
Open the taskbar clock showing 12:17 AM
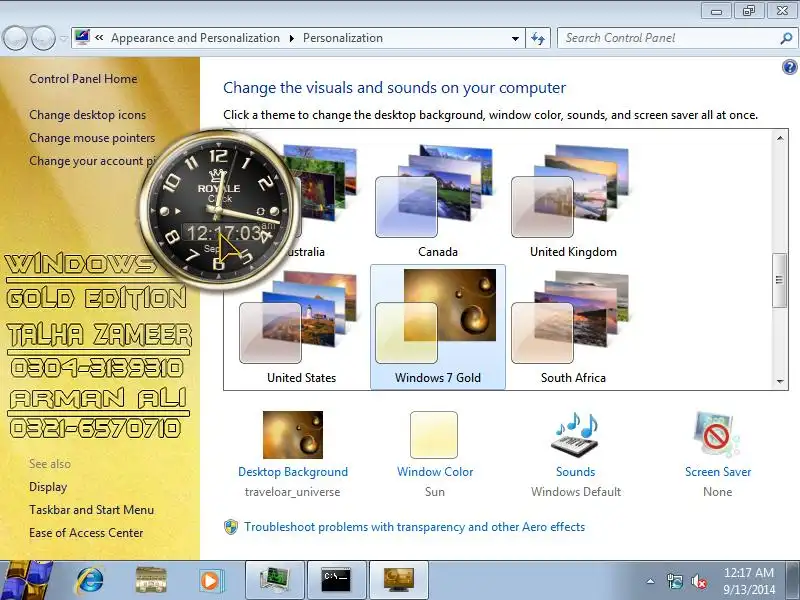(x=748, y=581)
